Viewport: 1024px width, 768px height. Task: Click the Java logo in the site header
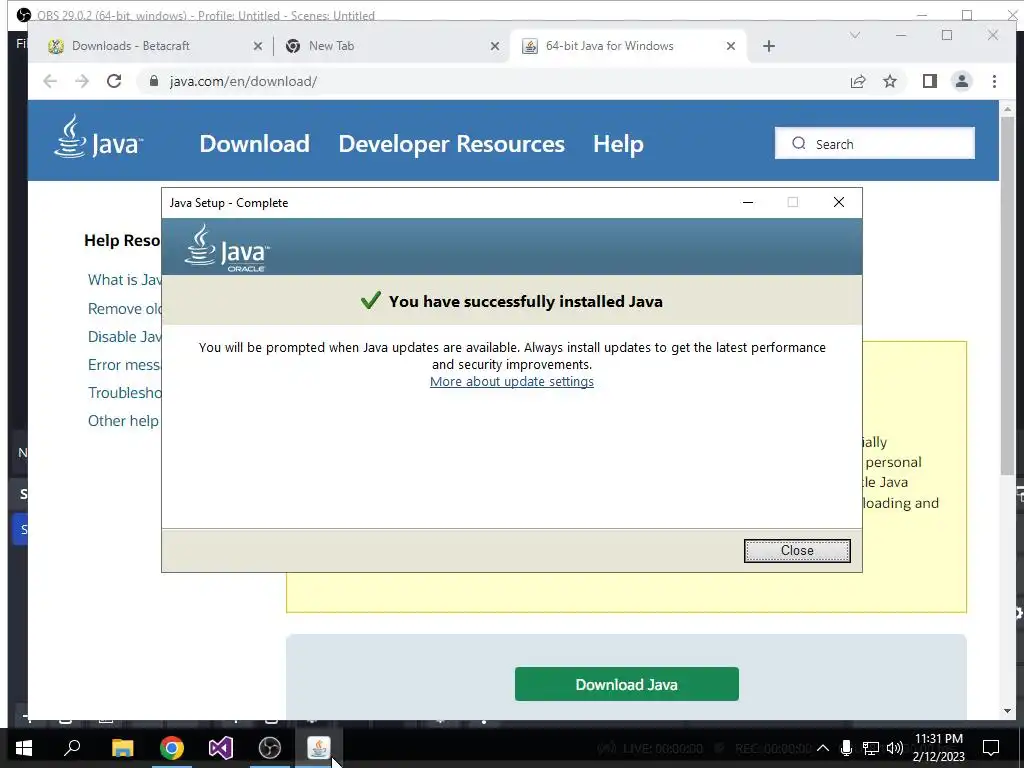(x=98, y=136)
